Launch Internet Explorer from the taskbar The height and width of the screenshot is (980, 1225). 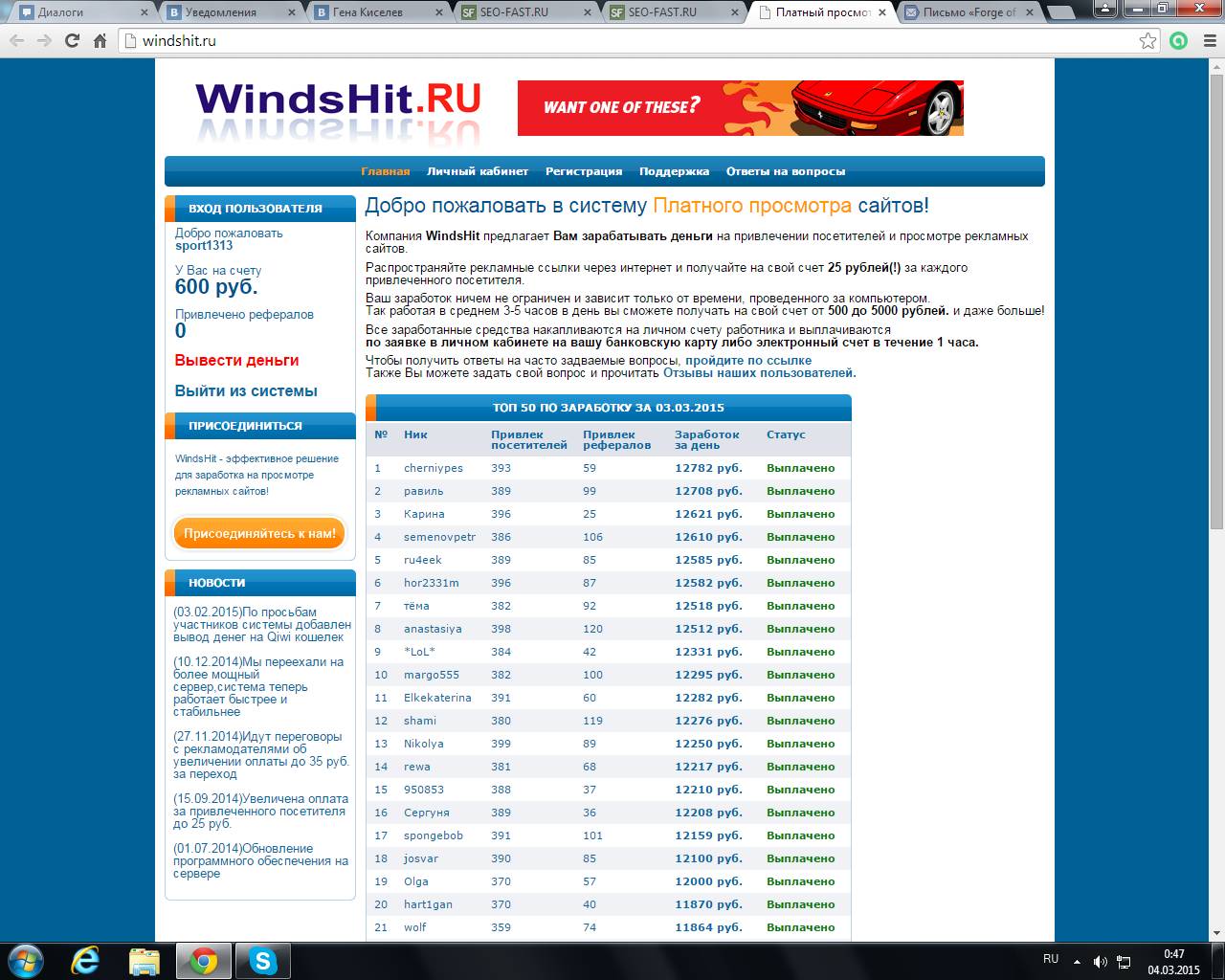click(x=86, y=960)
